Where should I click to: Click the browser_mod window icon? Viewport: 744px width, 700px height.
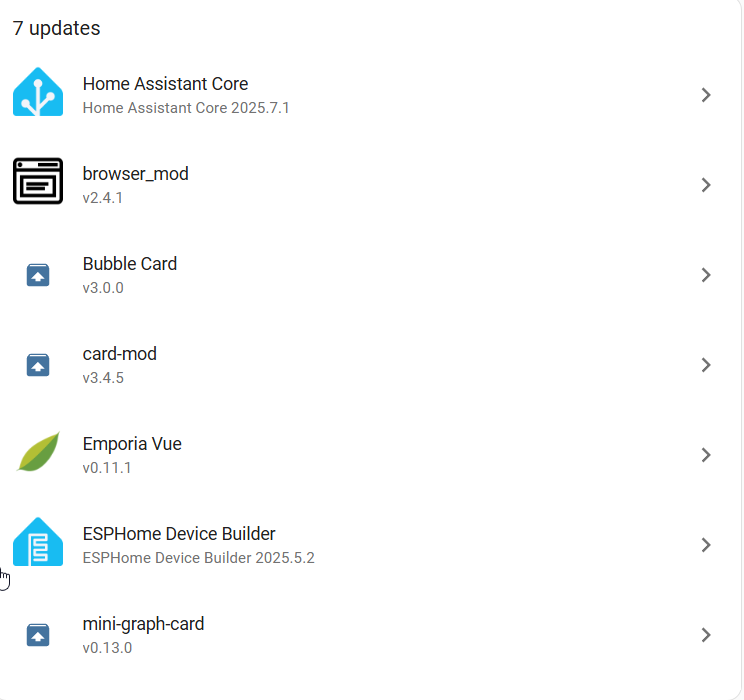tap(38, 181)
